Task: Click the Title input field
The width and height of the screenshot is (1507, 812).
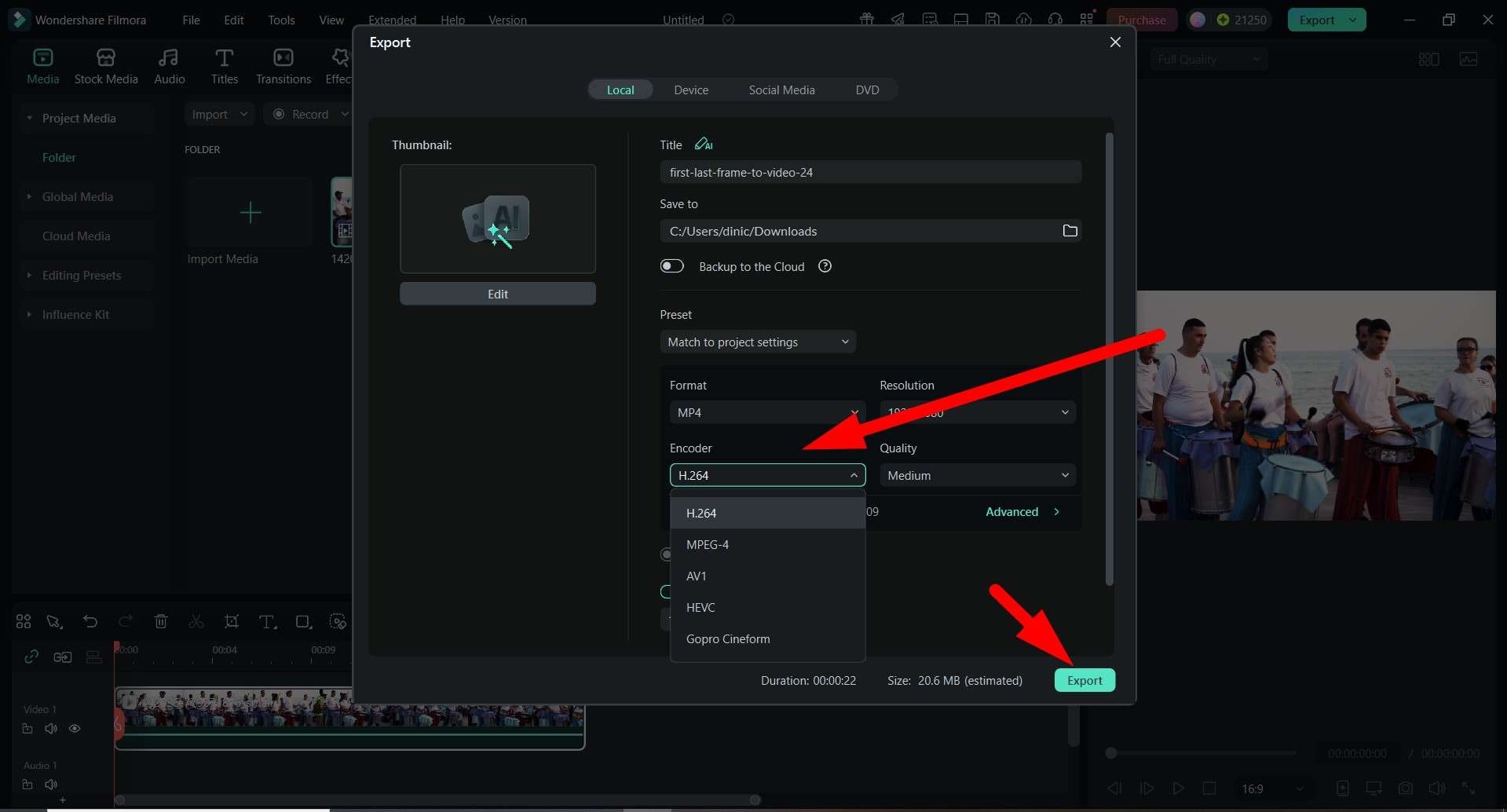Action: click(x=870, y=172)
